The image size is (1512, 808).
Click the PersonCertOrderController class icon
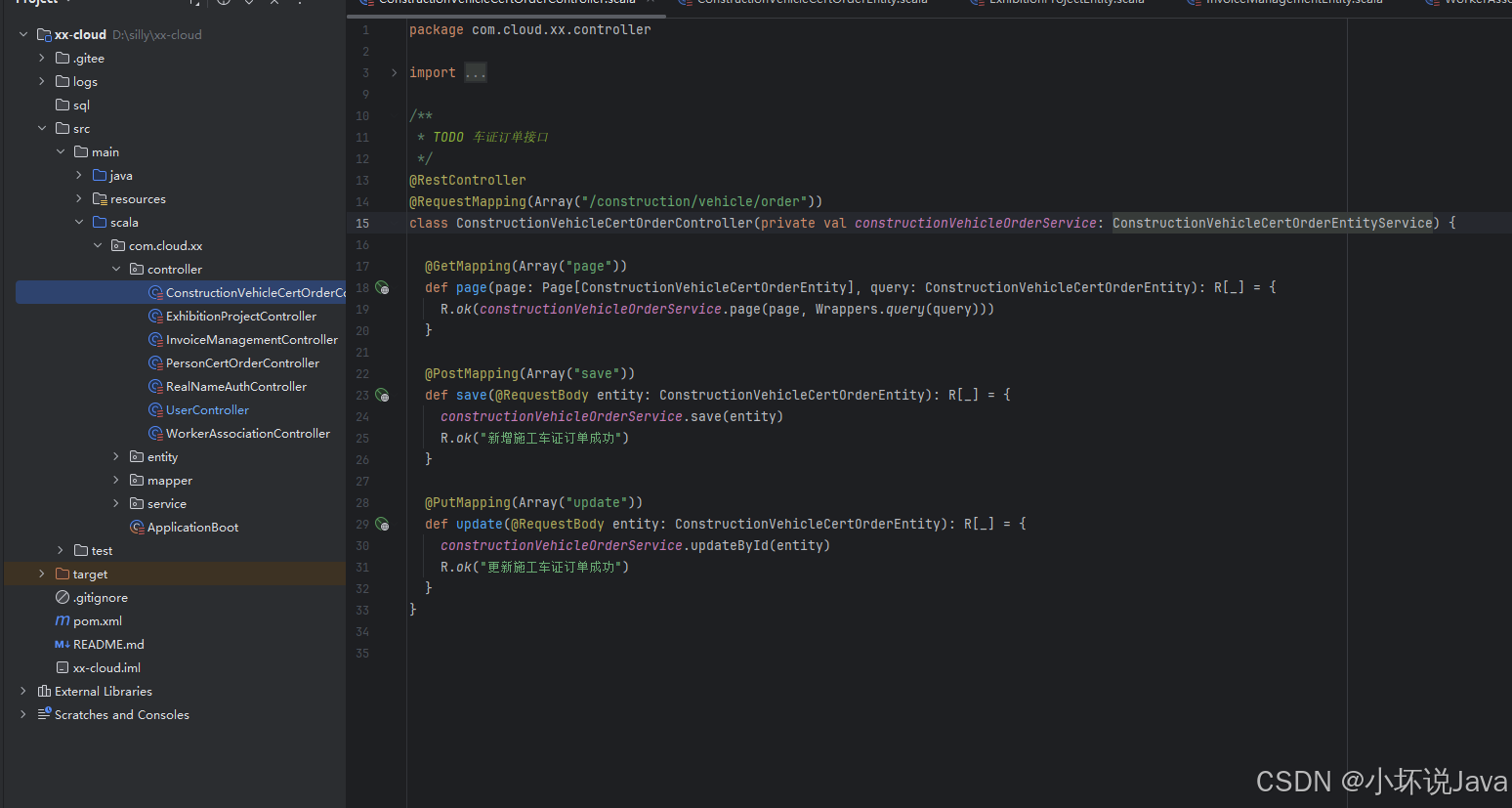tap(155, 362)
